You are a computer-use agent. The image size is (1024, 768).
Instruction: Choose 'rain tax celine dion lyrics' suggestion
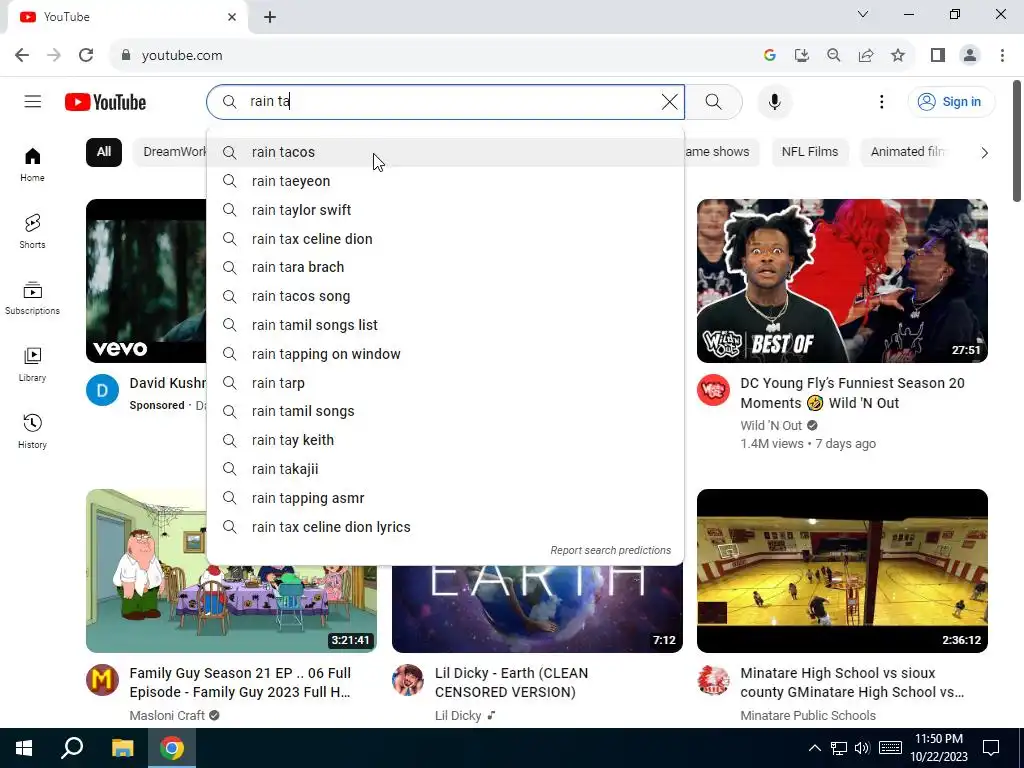pyautogui.click(x=445, y=527)
